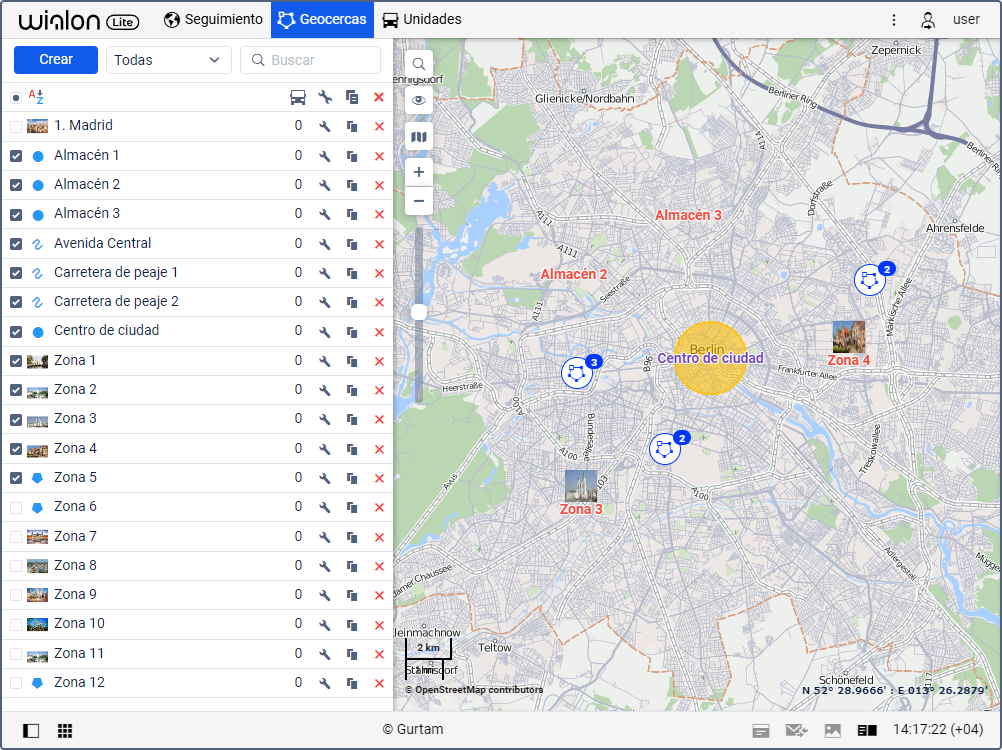This screenshot has width=1002, height=750.
Task: Click the header delete selected icon
Action: 379,97
